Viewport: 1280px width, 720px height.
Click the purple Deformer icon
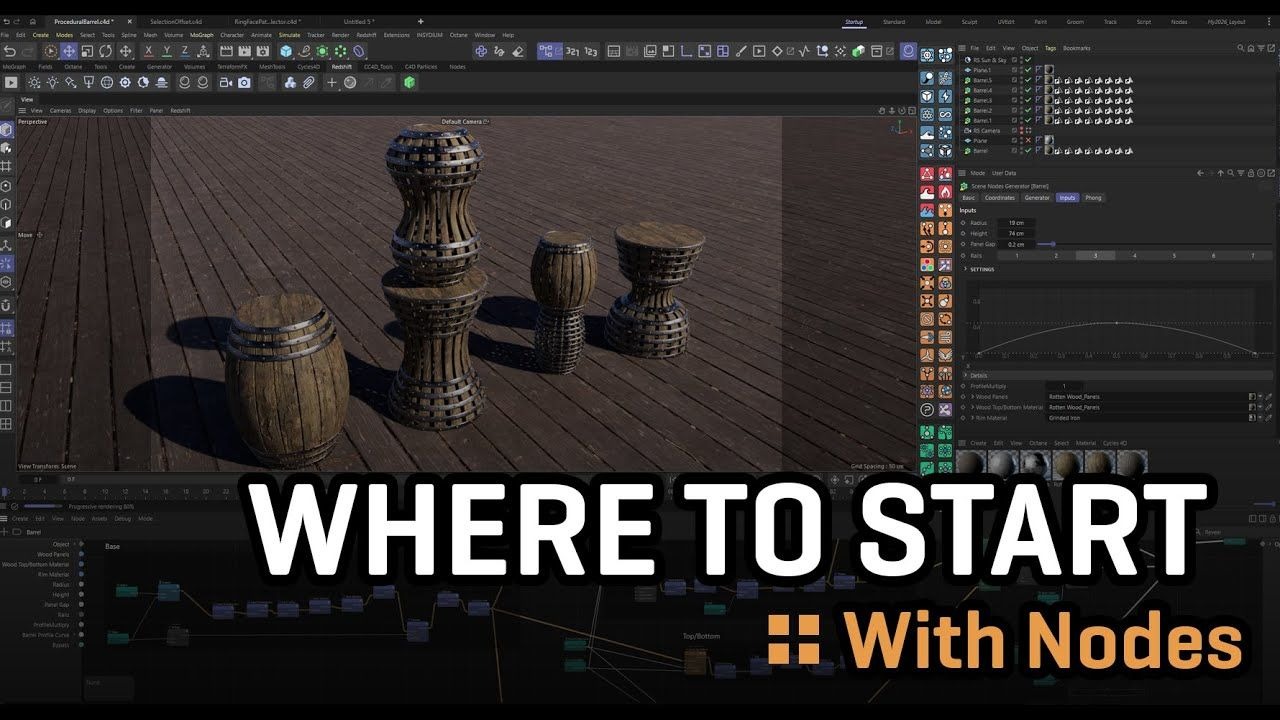point(359,51)
